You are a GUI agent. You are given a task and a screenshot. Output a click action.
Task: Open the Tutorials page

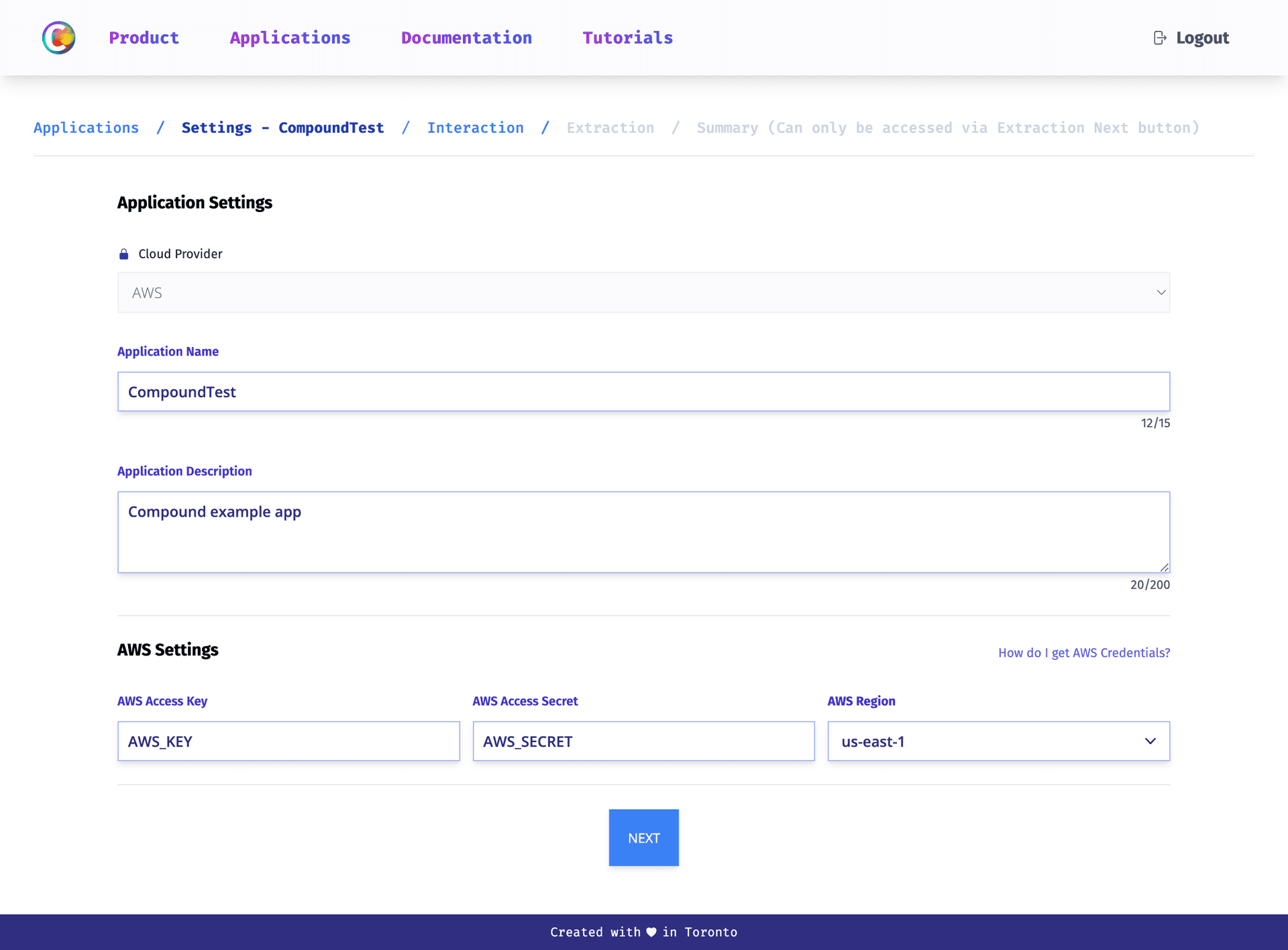click(627, 38)
